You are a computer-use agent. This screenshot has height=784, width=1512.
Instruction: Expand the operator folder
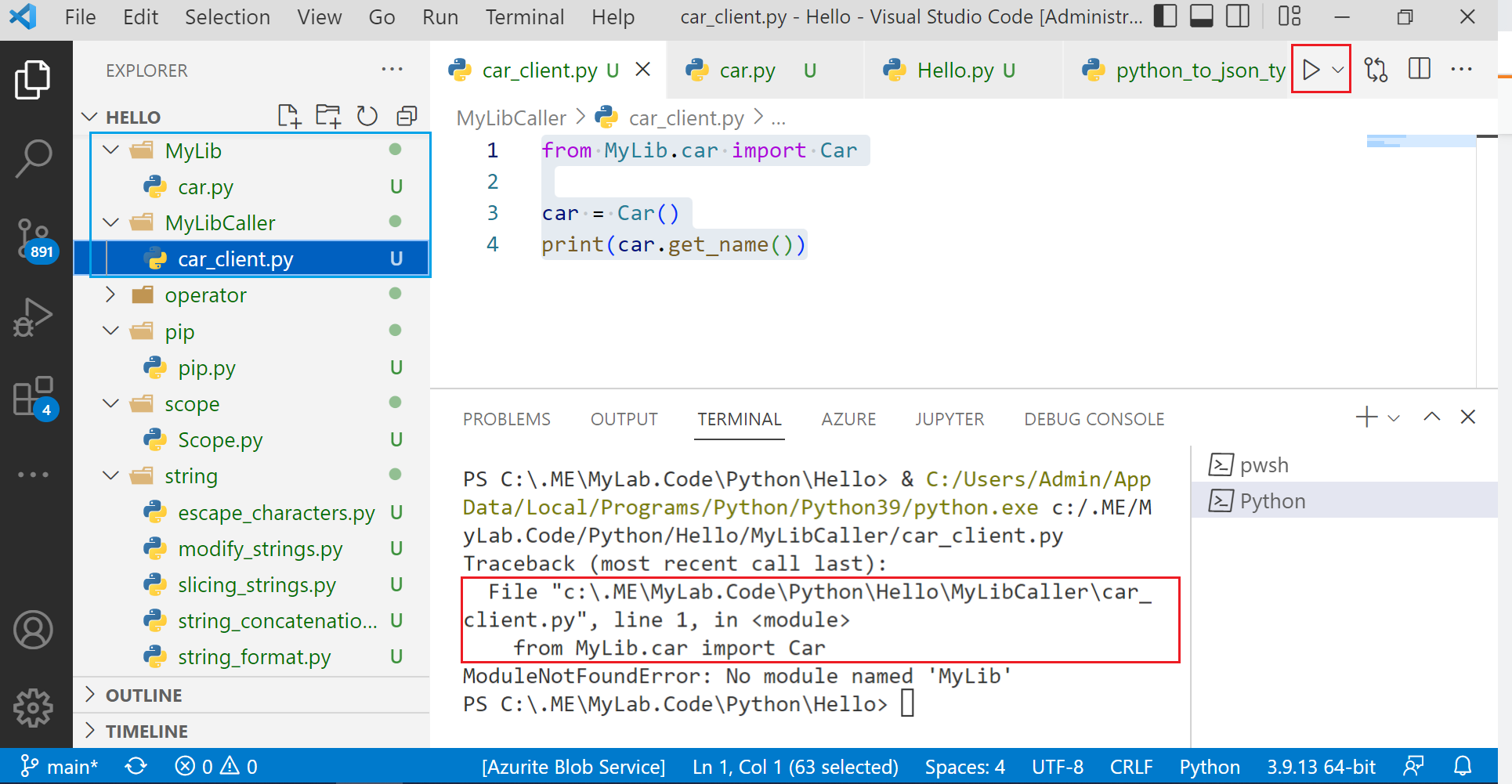pos(111,294)
